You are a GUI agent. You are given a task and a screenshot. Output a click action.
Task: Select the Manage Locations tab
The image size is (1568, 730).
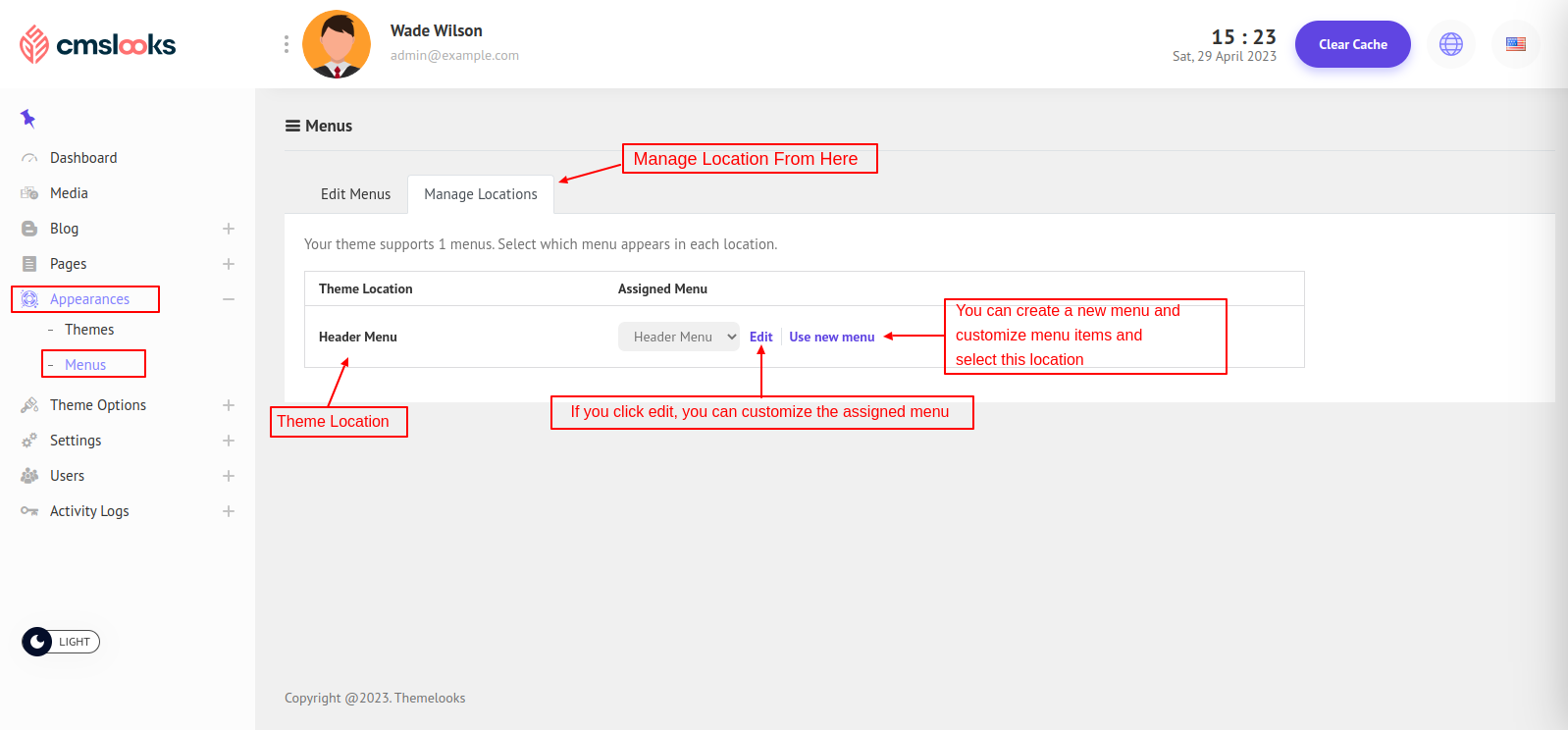point(480,194)
